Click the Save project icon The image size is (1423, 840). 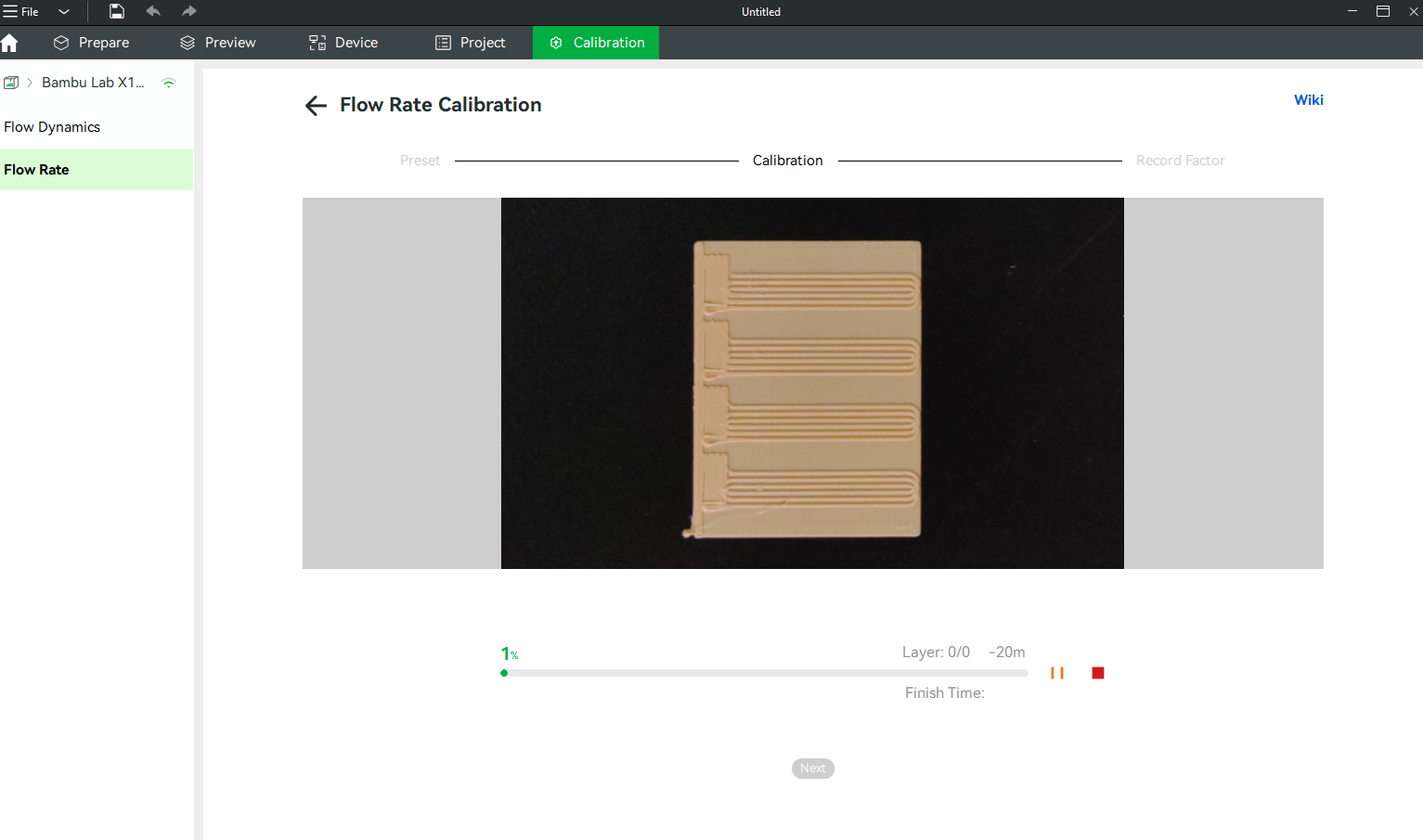(x=117, y=11)
